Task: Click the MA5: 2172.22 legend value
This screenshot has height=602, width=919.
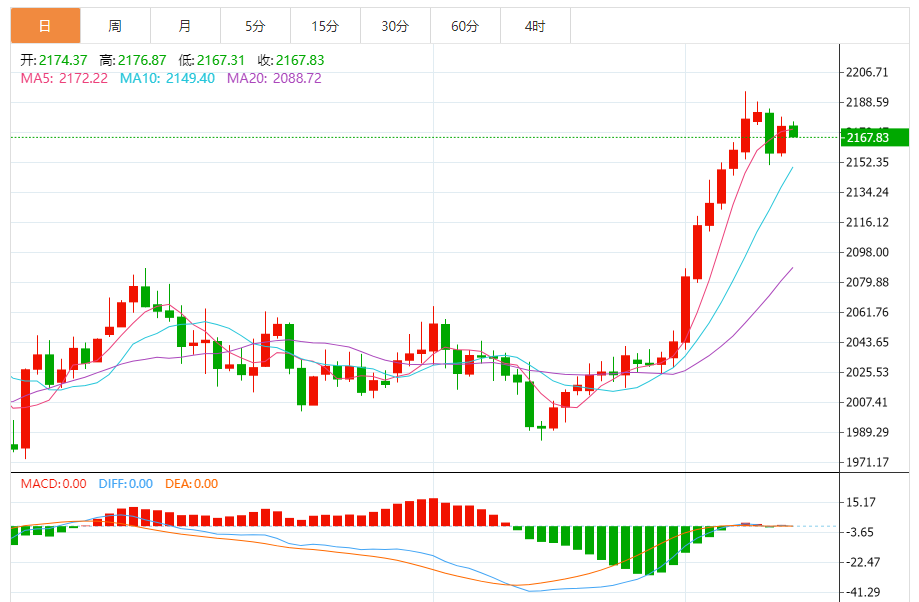Action: tap(64, 79)
